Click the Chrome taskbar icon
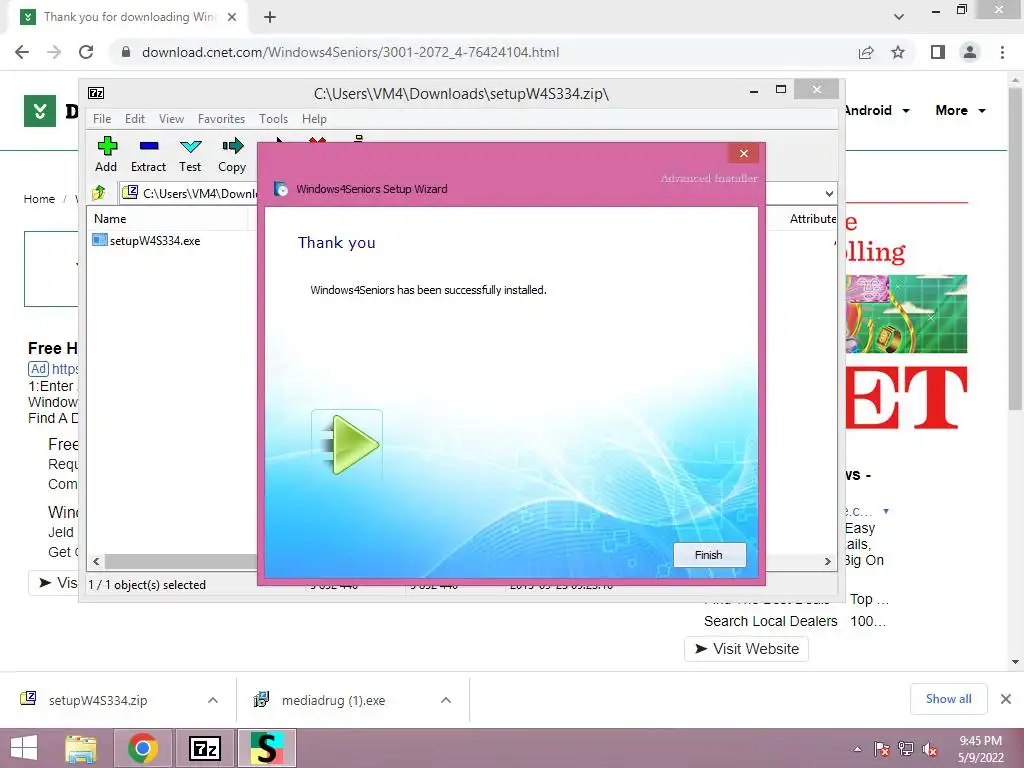The image size is (1024, 768). [143, 748]
